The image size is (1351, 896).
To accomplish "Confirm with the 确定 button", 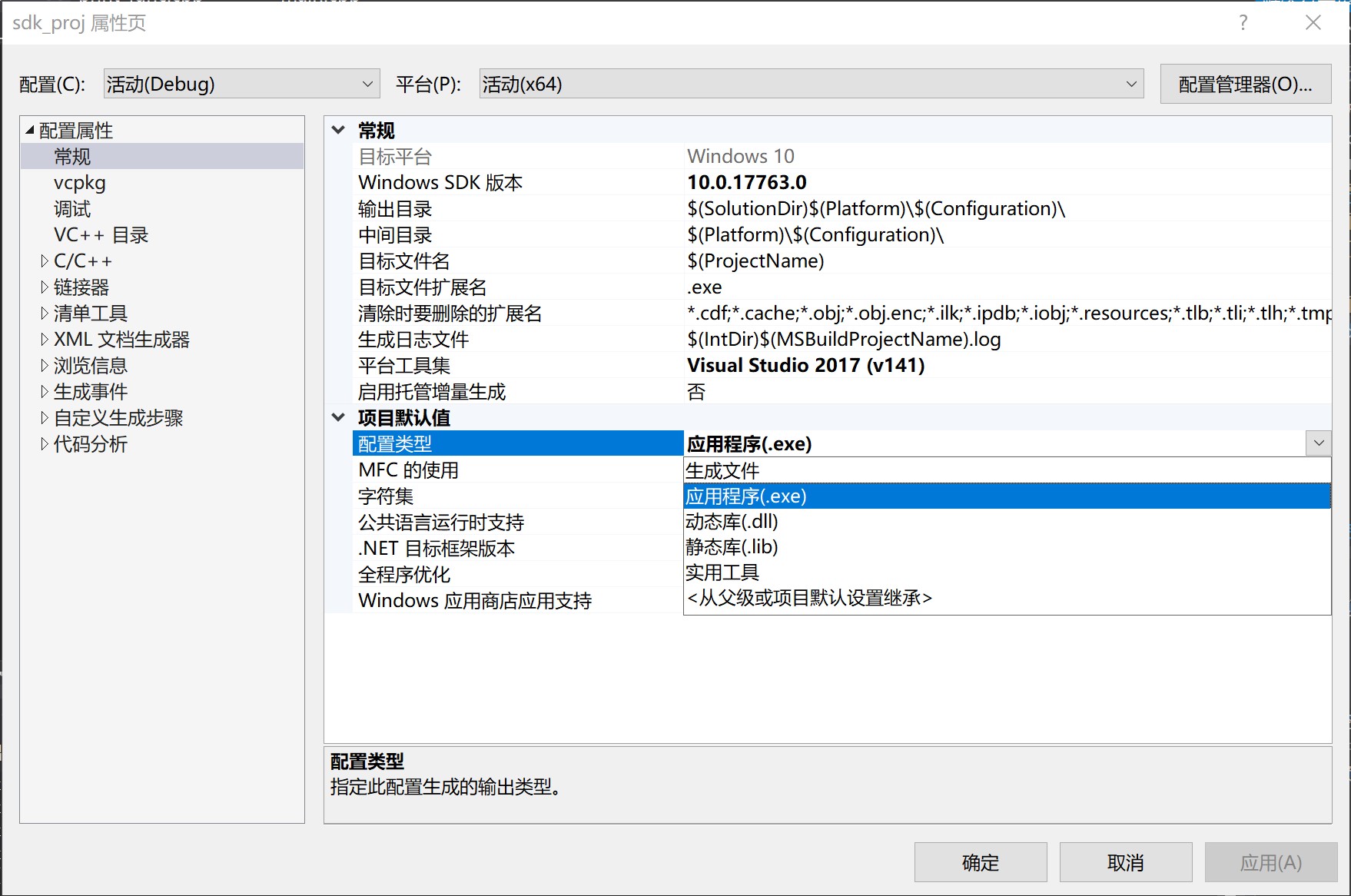I will point(981,862).
